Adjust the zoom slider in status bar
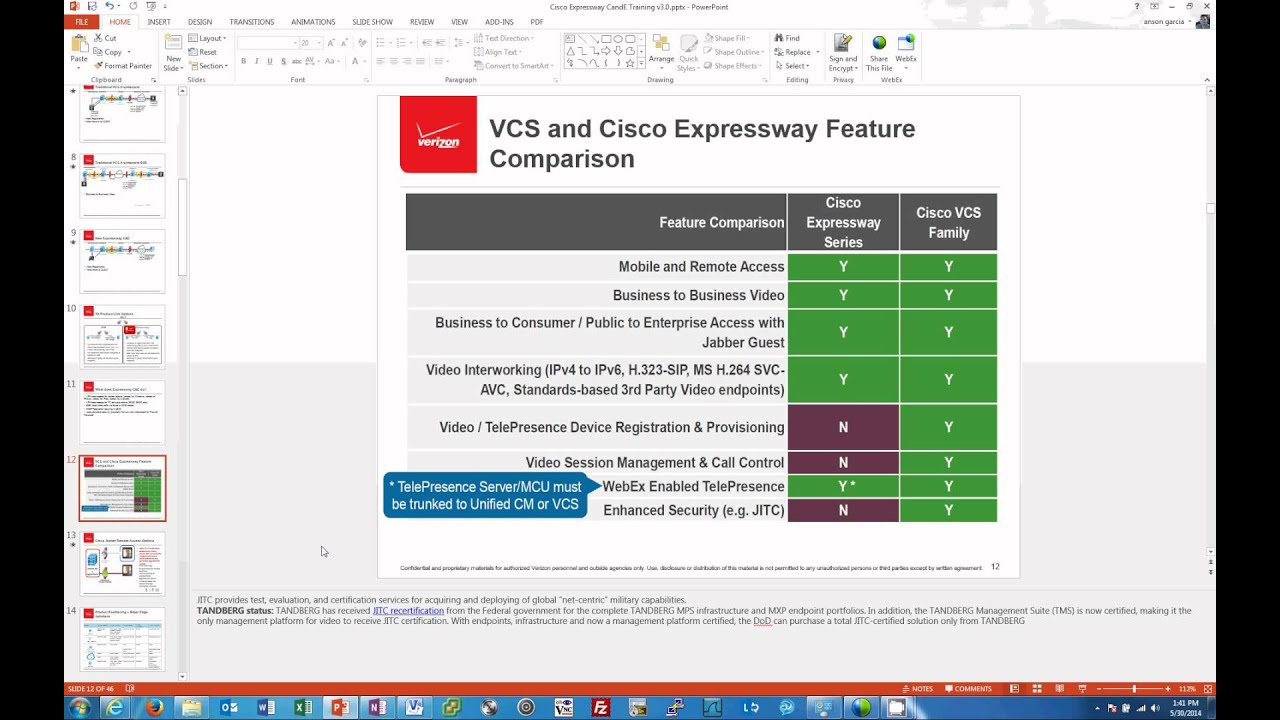1280x720 pixels. click(1135, 689)
